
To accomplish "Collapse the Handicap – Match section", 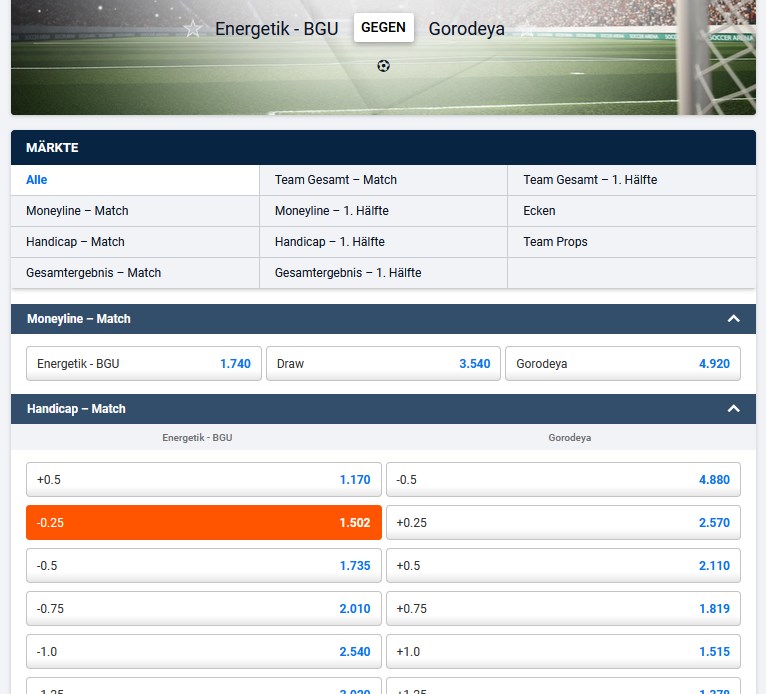I will 733,409.
